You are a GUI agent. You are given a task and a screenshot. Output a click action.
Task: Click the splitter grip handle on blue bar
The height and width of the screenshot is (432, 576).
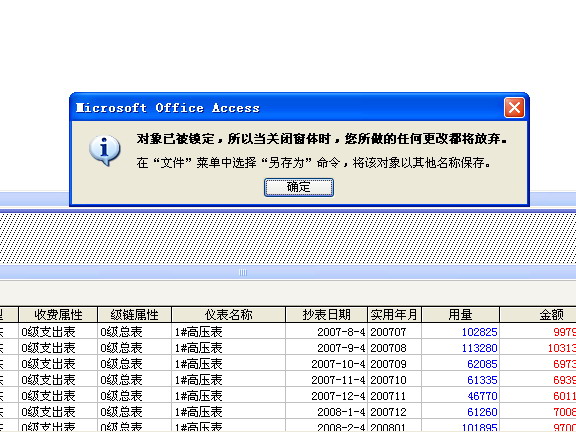coord(242,272)
